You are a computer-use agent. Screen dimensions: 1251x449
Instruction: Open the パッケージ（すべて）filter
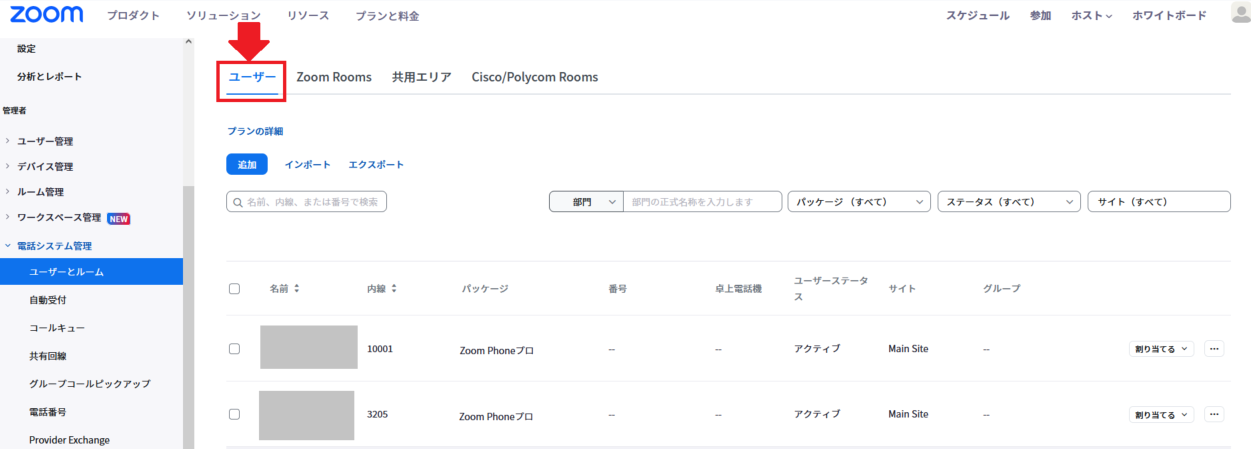(x=859, y=202)
